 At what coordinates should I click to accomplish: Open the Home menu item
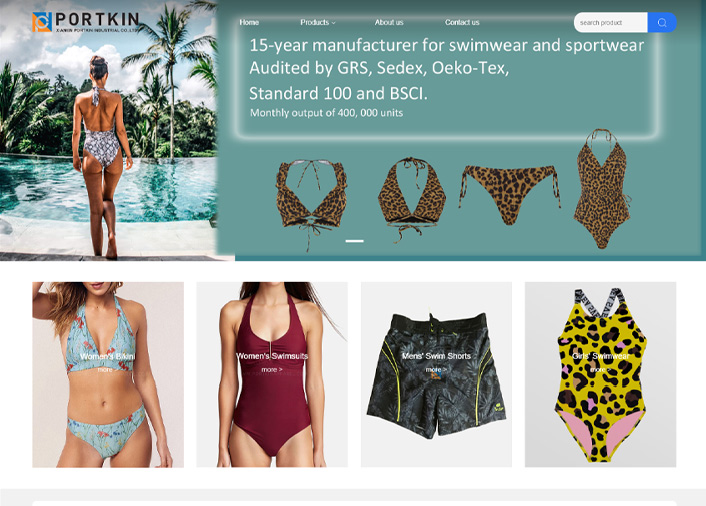pyautogui.click(x=249, y=22)
